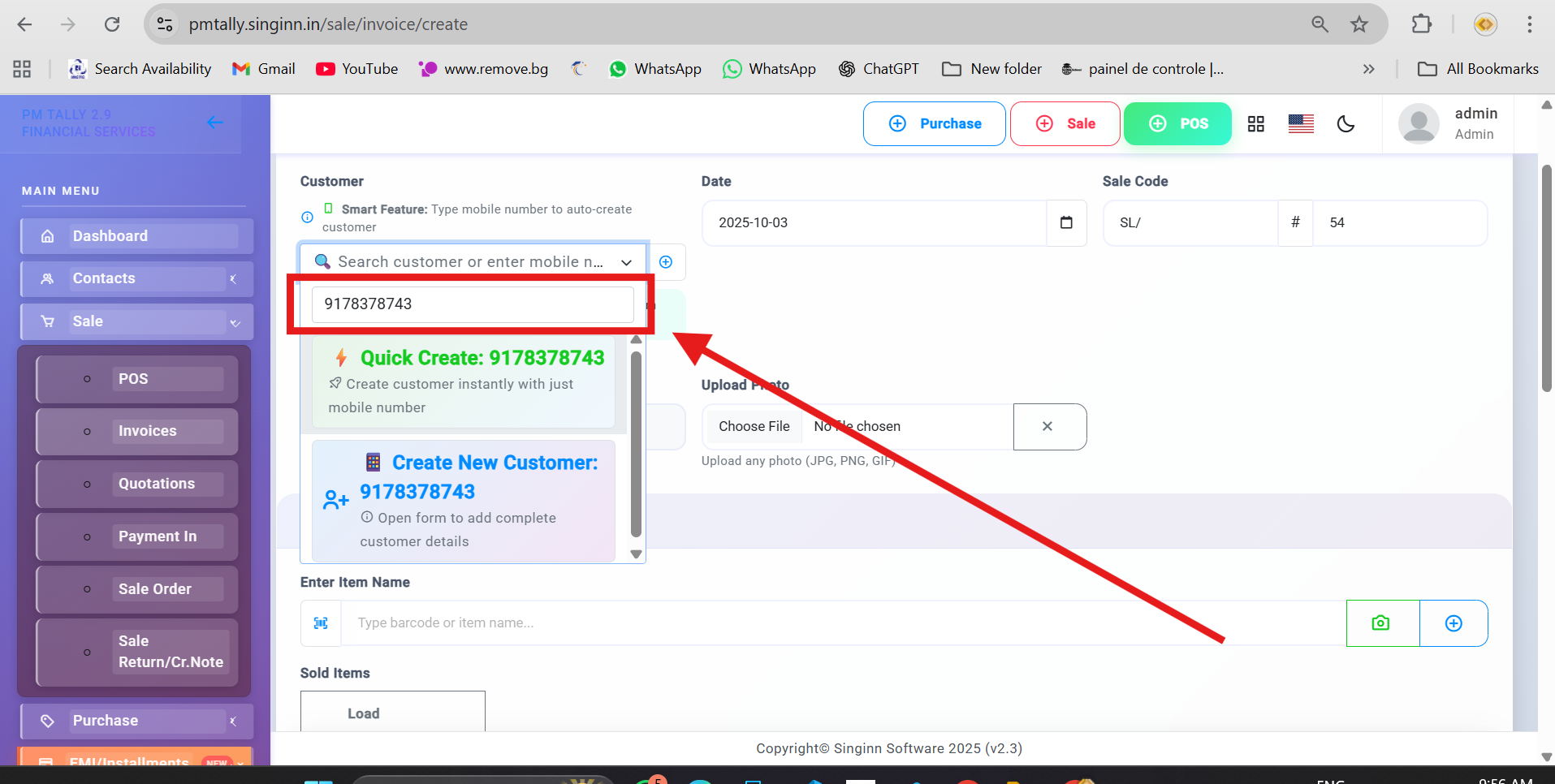Image resolution: width=1555 pixels, height=784 pixels.
Task: Click the add item plus icon
Action: [x=1453, y=623]
